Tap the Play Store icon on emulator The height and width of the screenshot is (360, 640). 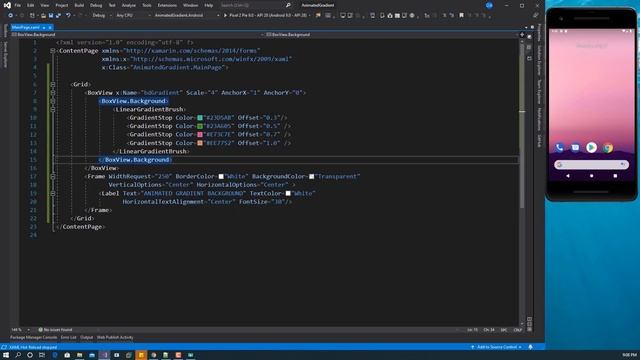tap(591, 148)
